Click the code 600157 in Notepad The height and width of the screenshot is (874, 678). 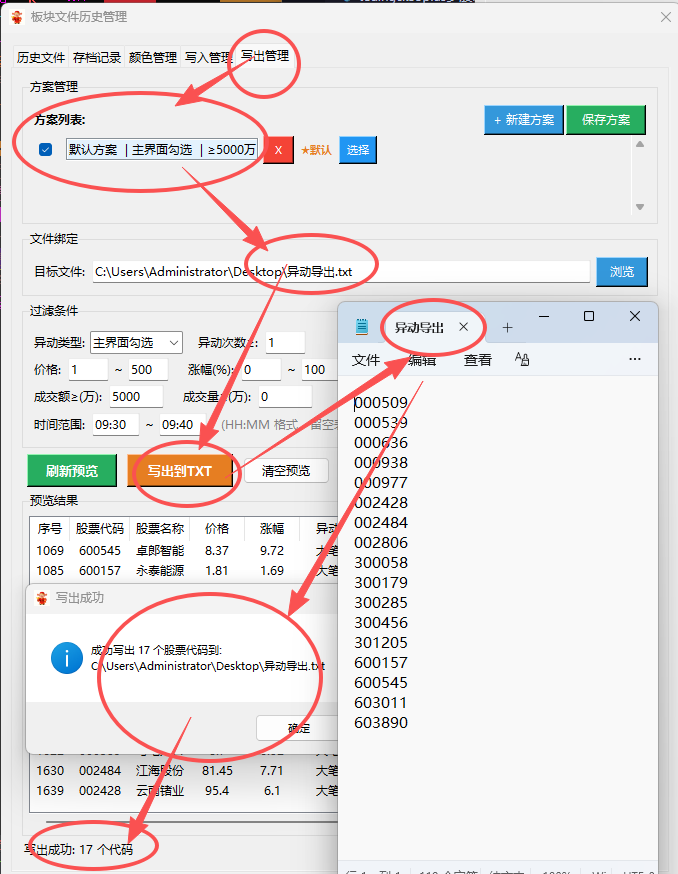(381, 663)
